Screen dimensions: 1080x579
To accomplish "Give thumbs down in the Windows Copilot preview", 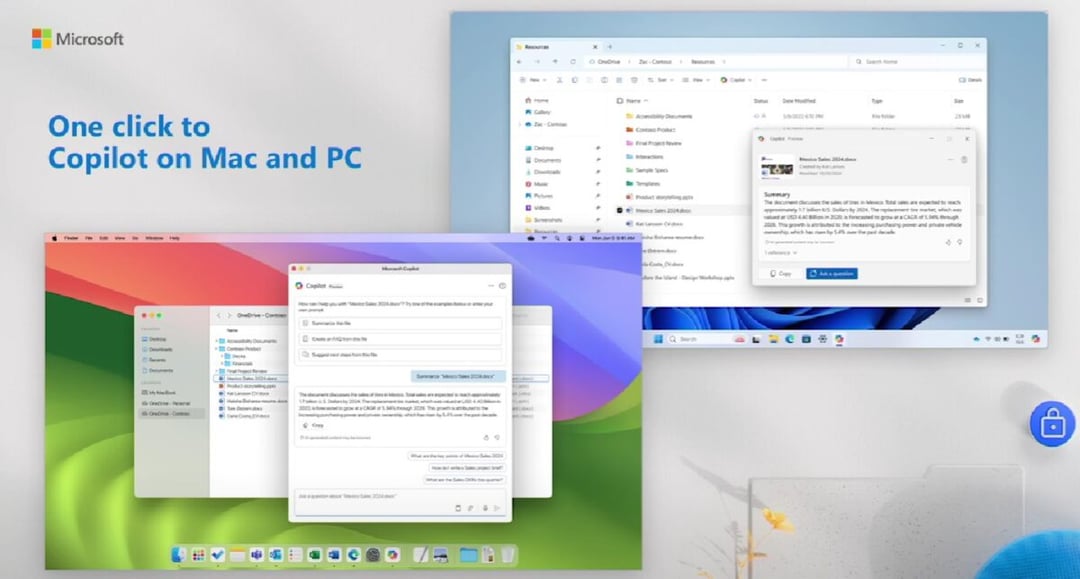I will pos(959,241).
